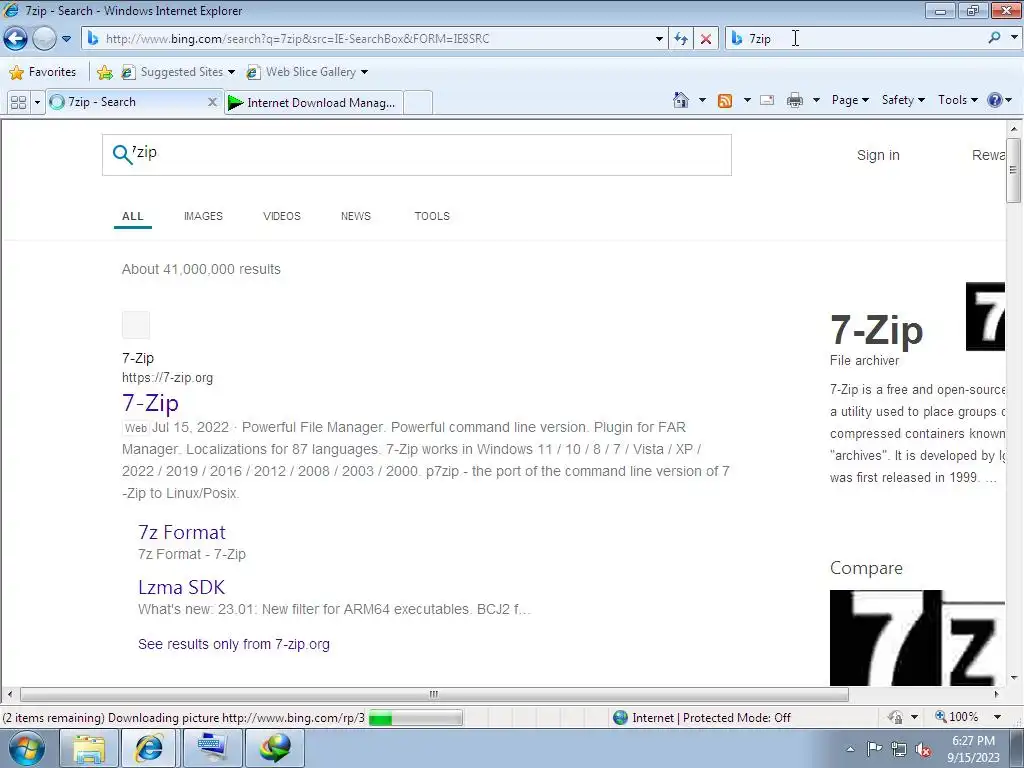The width and height of the screenshot is (1024, 768).
Task: Open the Favorites star button
Action: [43, 72]
